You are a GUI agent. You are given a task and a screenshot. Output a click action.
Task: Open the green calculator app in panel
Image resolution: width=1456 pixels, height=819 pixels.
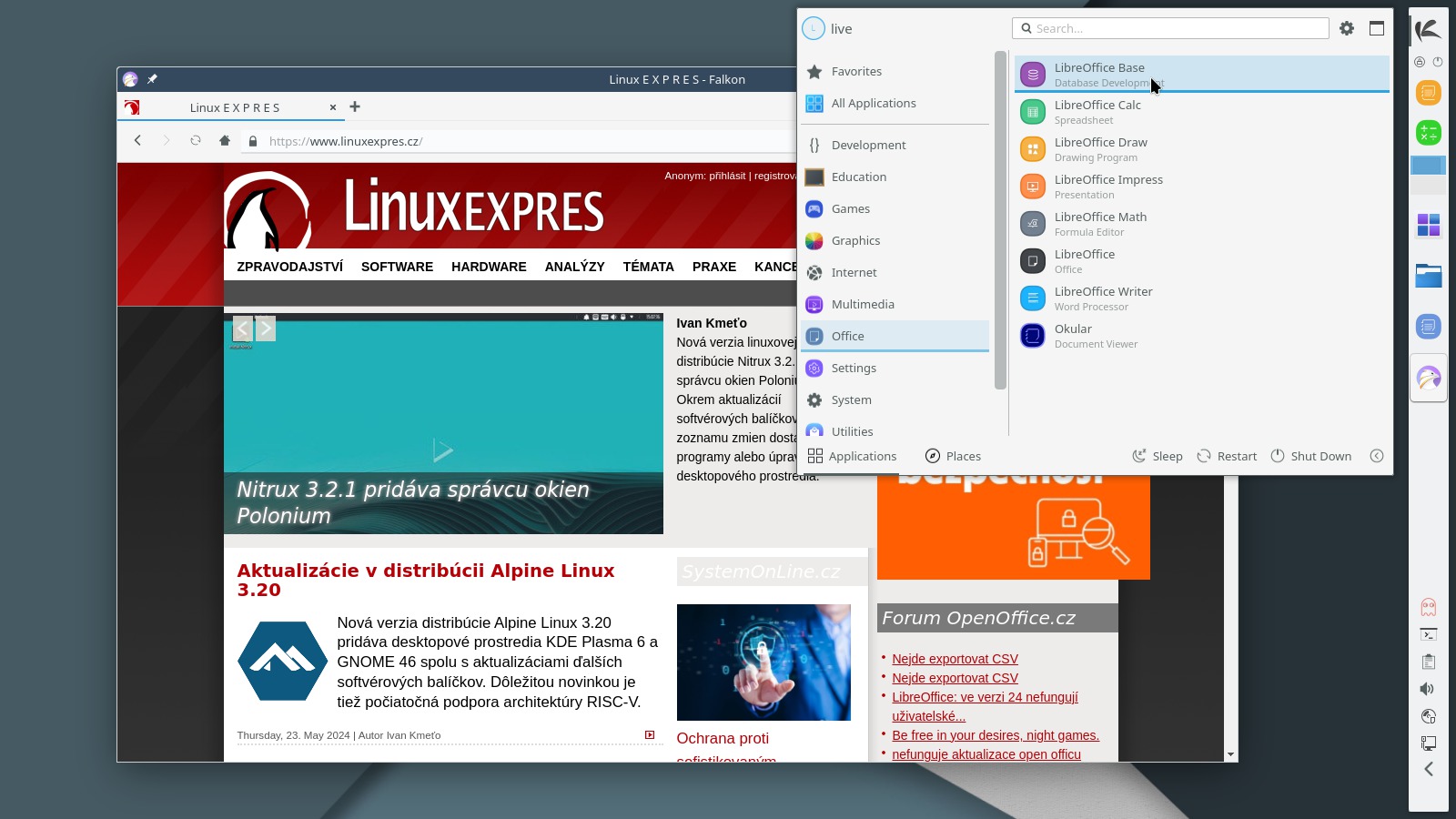point(1429,132)
